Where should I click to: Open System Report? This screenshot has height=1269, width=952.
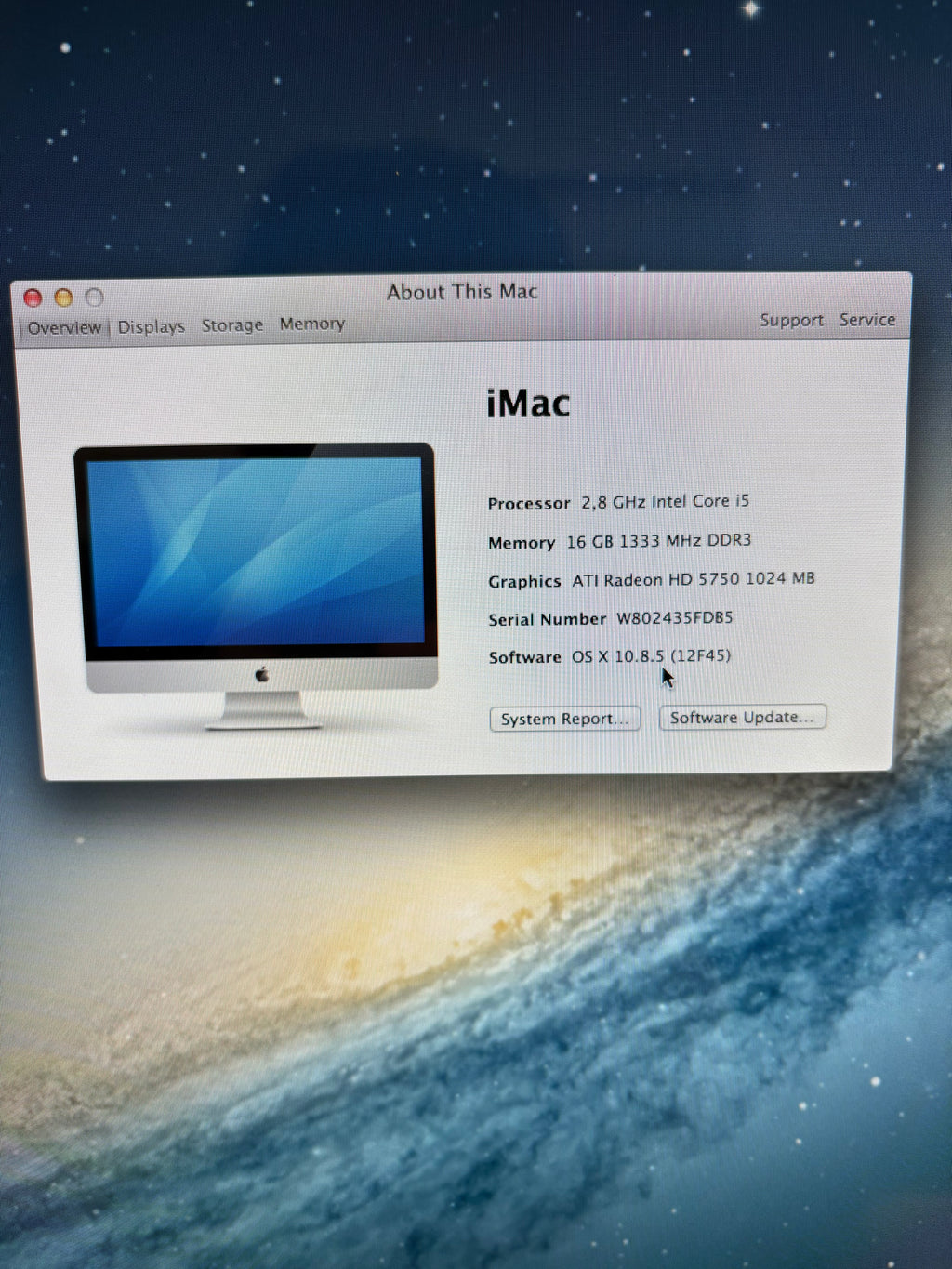pyautogui.click(x=564, y=719)
